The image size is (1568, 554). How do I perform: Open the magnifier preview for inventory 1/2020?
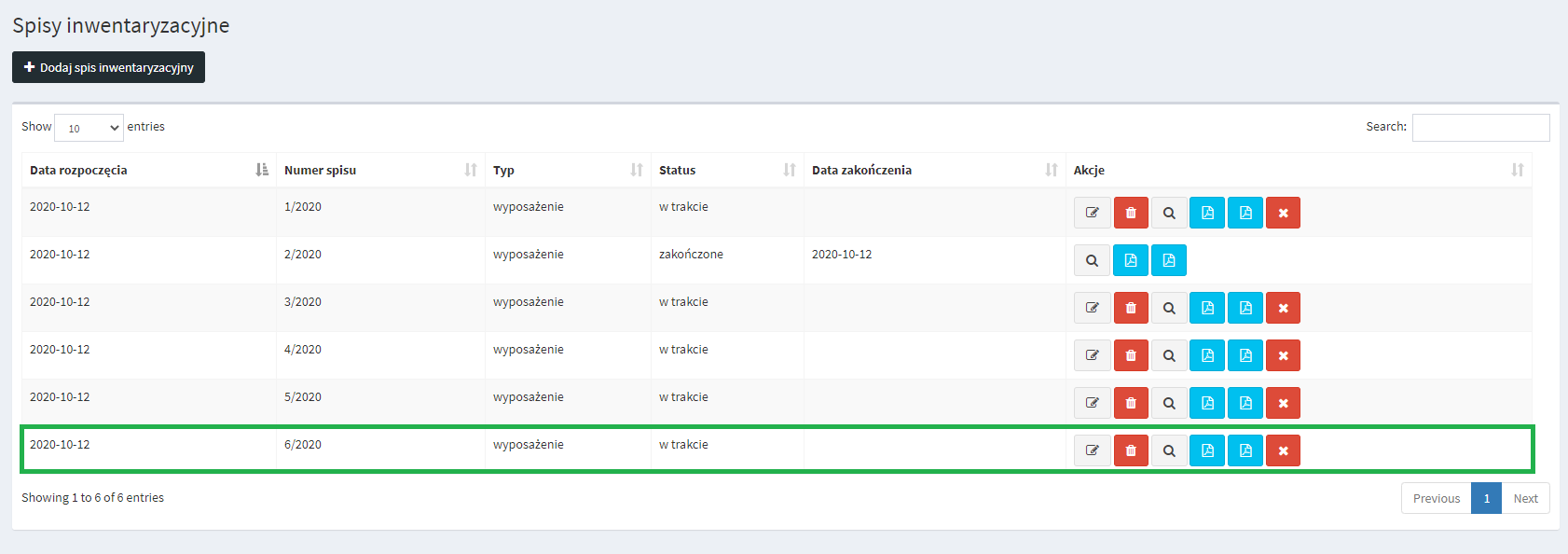click(1169, 213)
